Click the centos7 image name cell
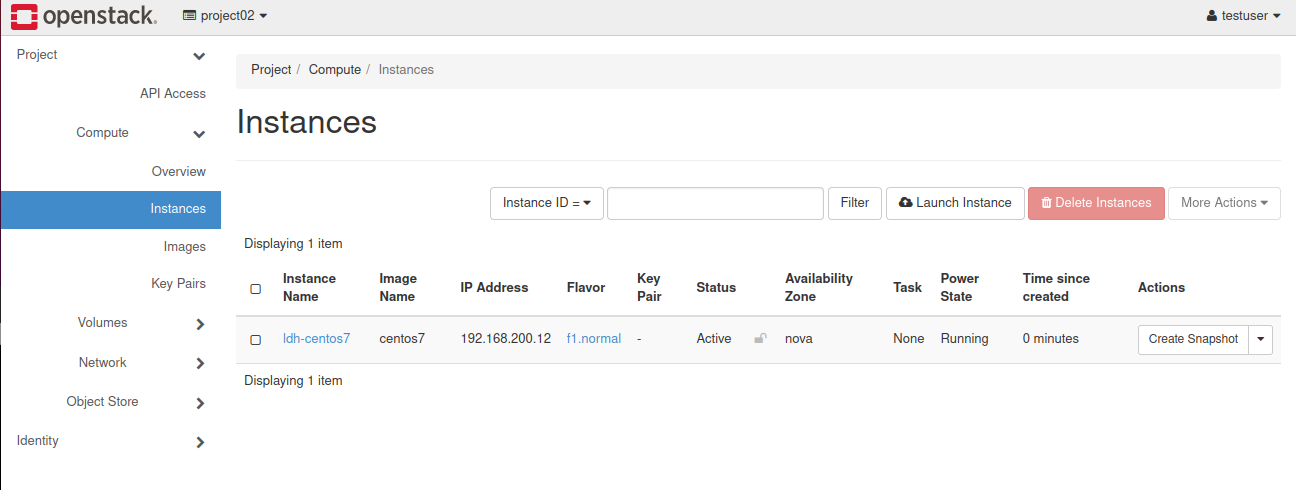This screenshot has height=490, width=1296. point(402,339)
